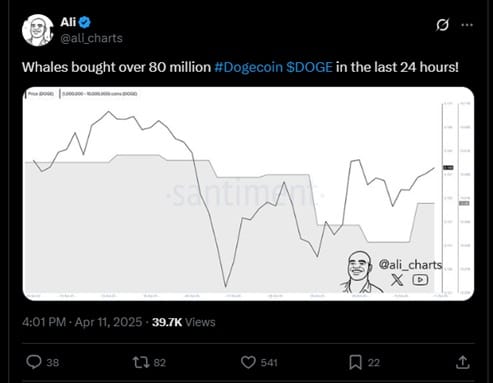Viewport: 493px width, 383px height.
Task: Click the X logo in chart watermark
Action: (397, 279)
